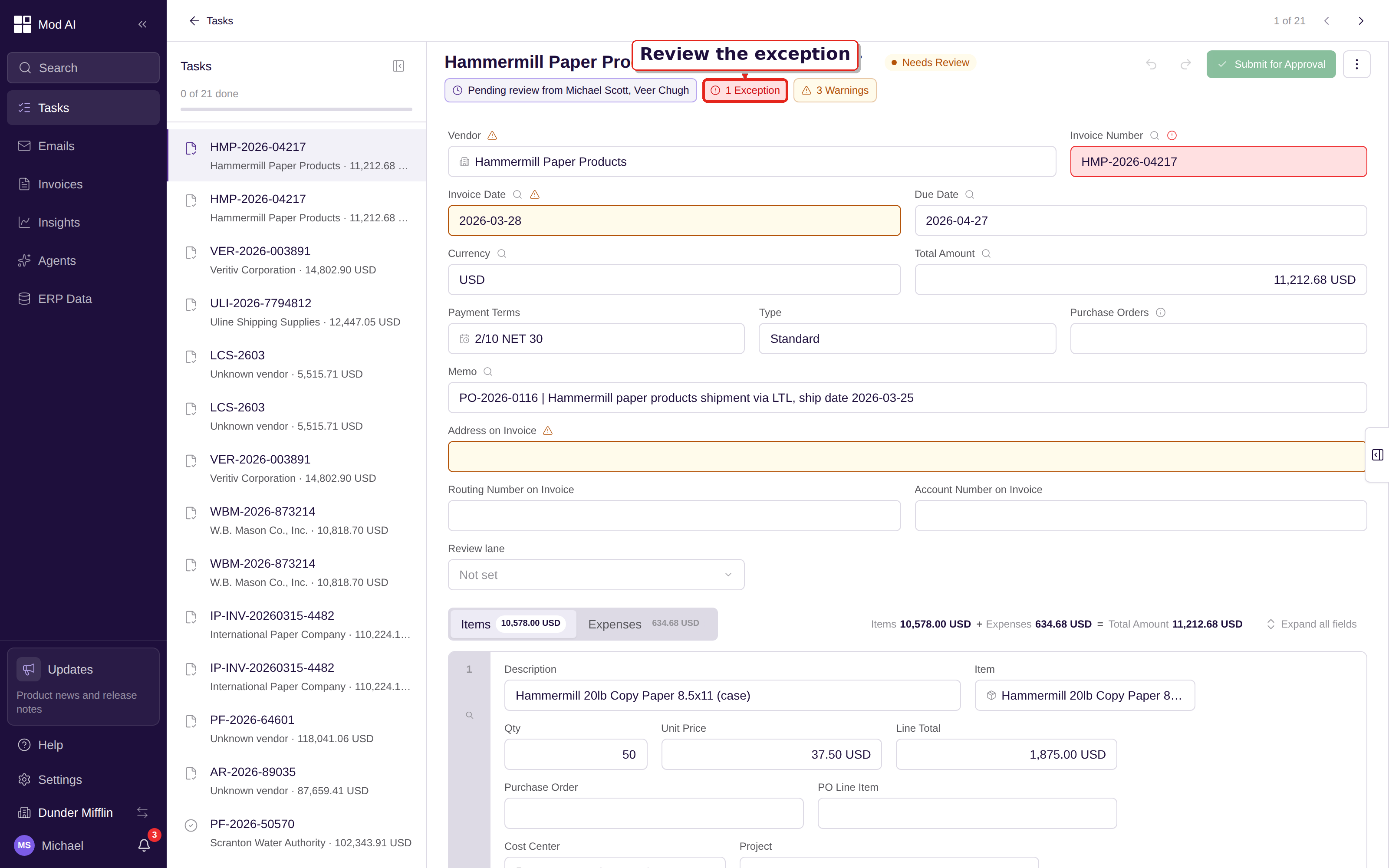
Task: Switch to the Items tab
Action: [513, 624]
